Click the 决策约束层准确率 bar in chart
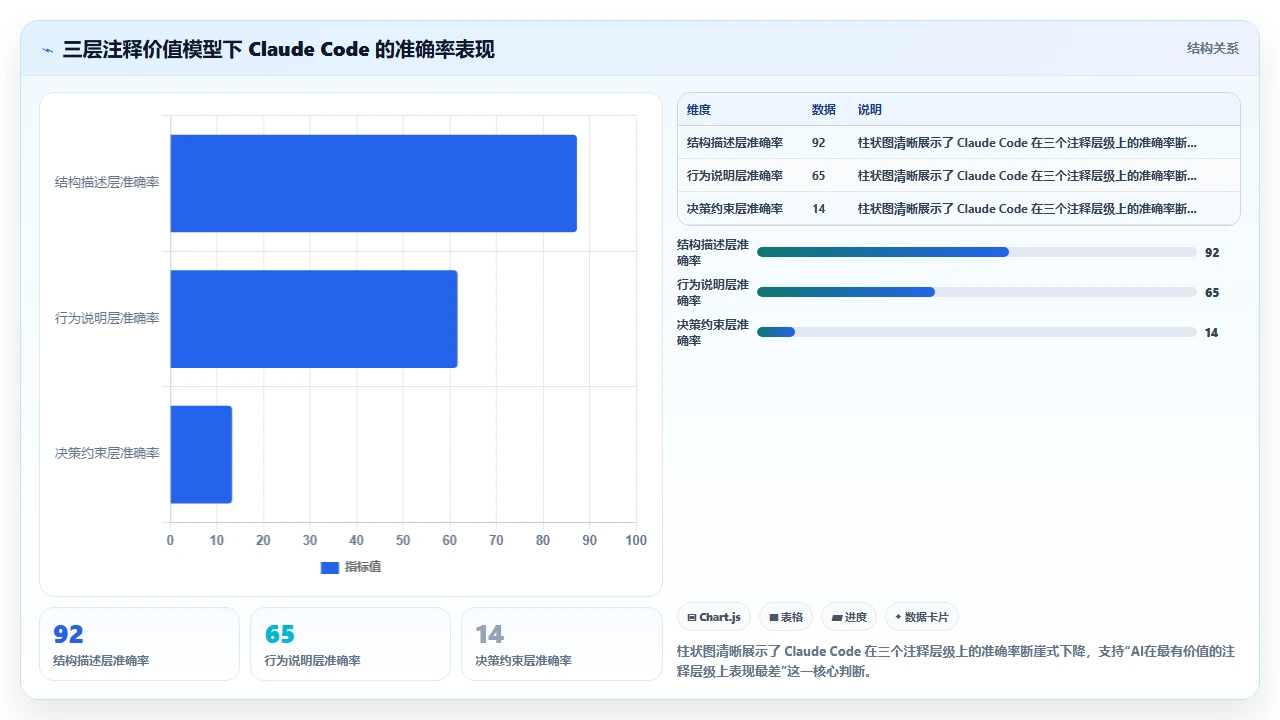 (x=201, y=454)
